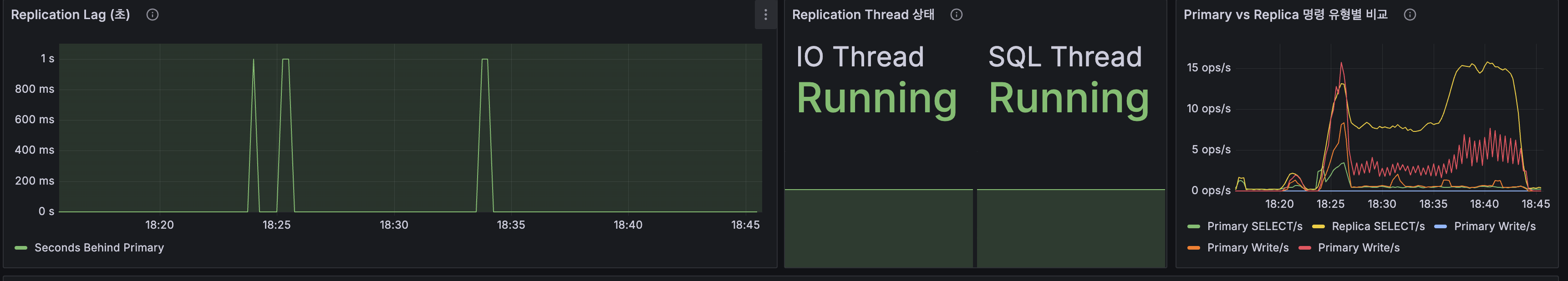Screen dimensions: 1568x281
Task: Toggle Primary SELECT/s legend series
Action: 1254,226
